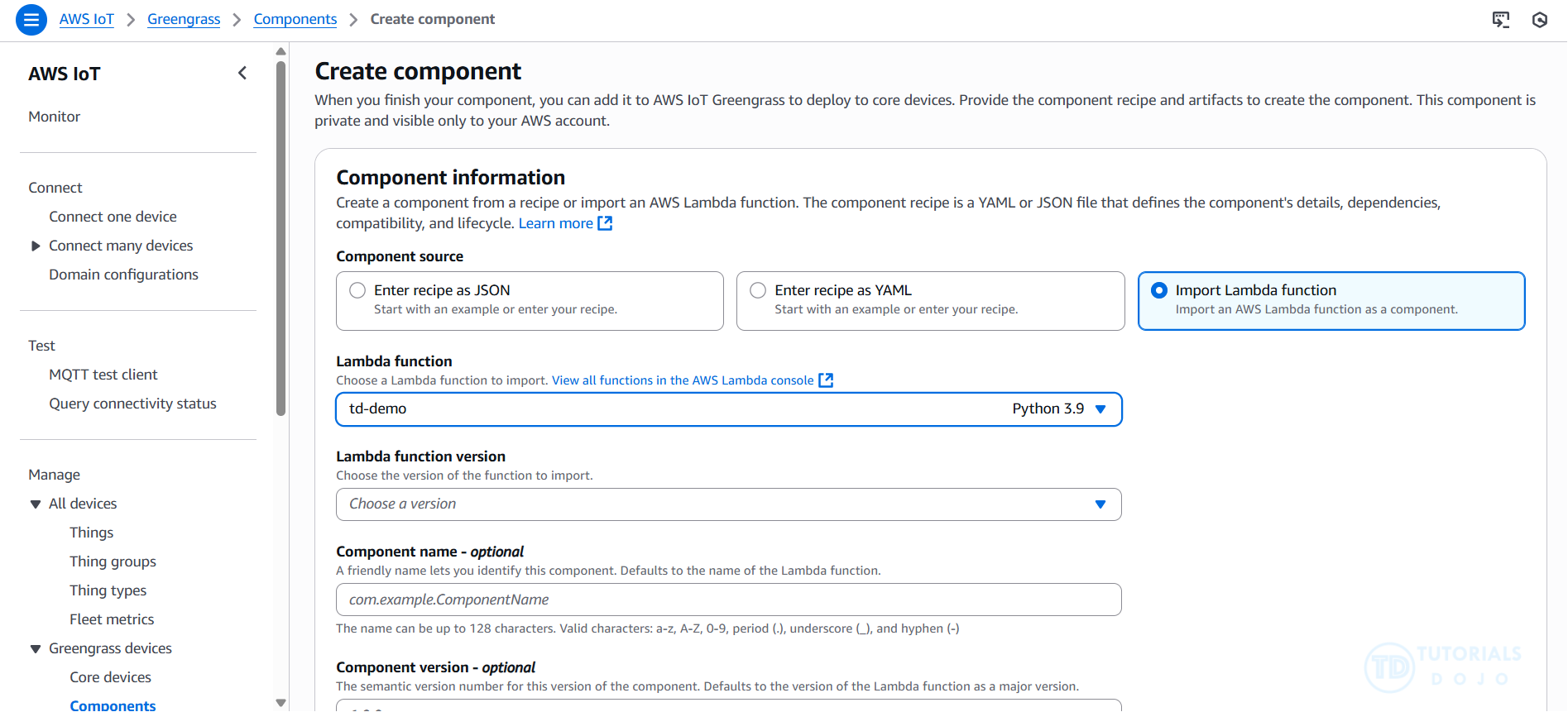This screenshot has width=1568, height=712.
Task: Open Query connectivity status page
Action: click(132, 403)
